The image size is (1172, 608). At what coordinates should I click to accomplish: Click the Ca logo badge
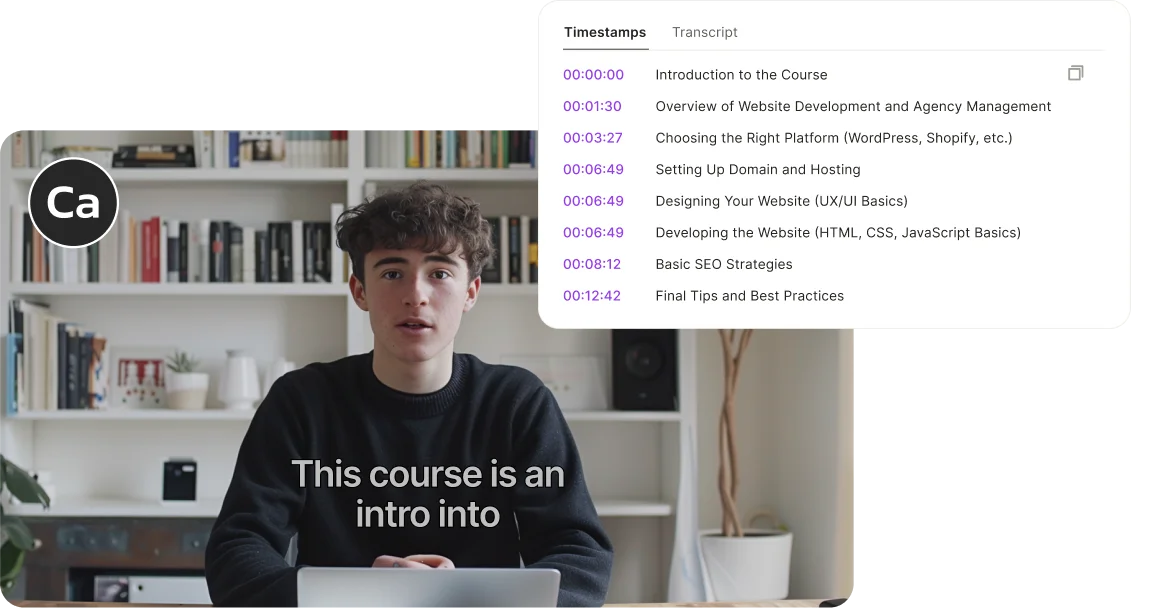73,203
